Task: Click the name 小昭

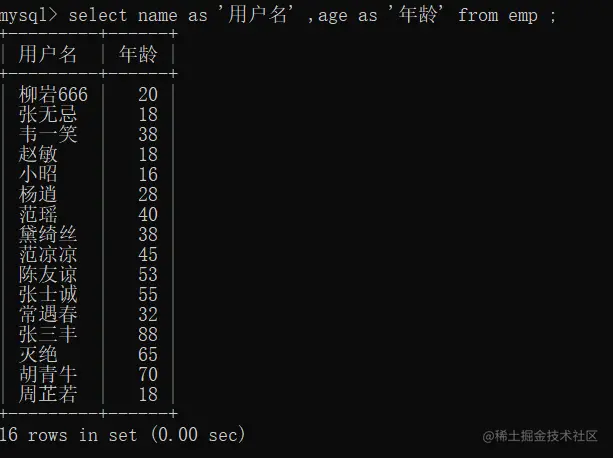Action: pyautogui.click(x=38, y=175)
